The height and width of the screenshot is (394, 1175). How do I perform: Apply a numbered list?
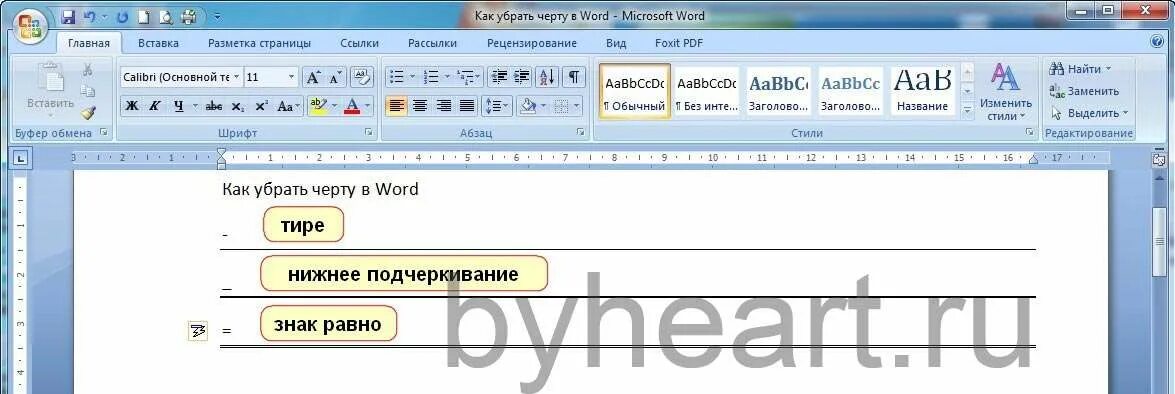(x=431, y=76)
